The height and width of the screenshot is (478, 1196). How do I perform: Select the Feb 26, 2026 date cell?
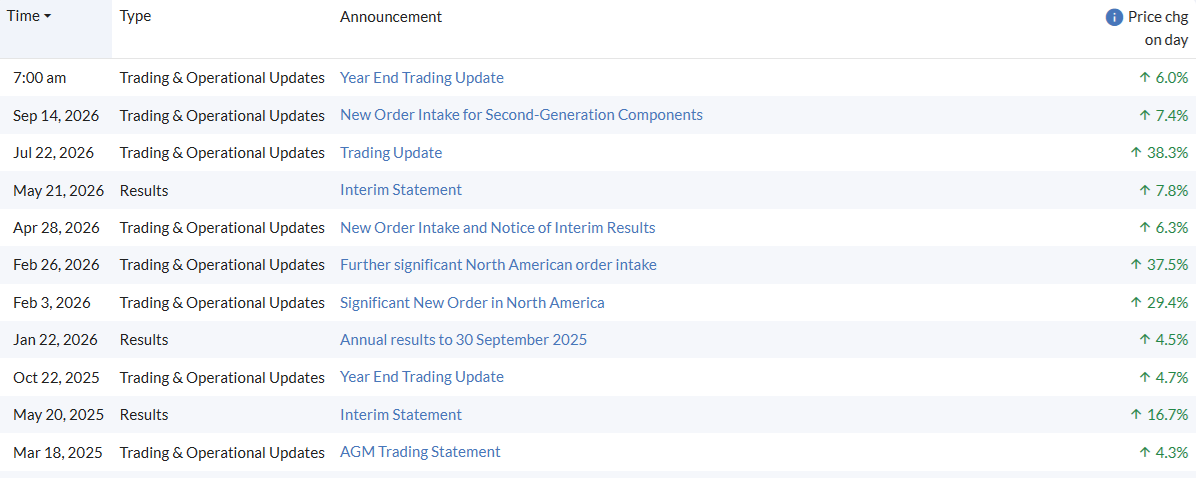point(56,265)
